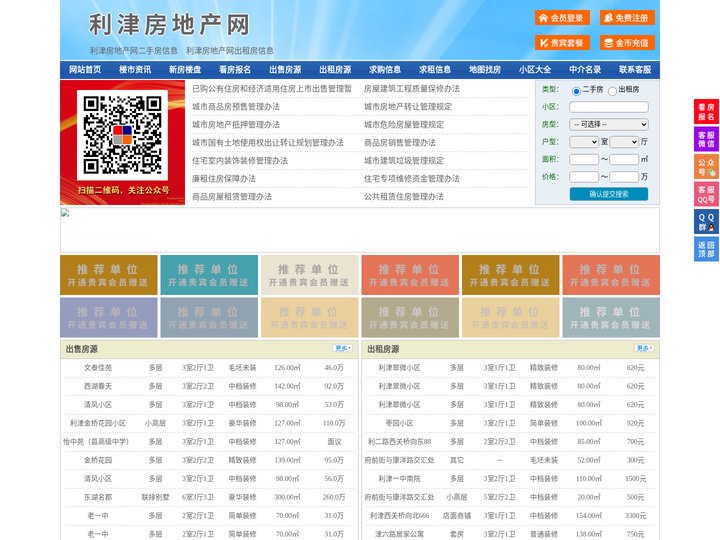Click the 客服微信 side floating icon
The width and height of the screenshot is (720, 540).
point(706,139)
